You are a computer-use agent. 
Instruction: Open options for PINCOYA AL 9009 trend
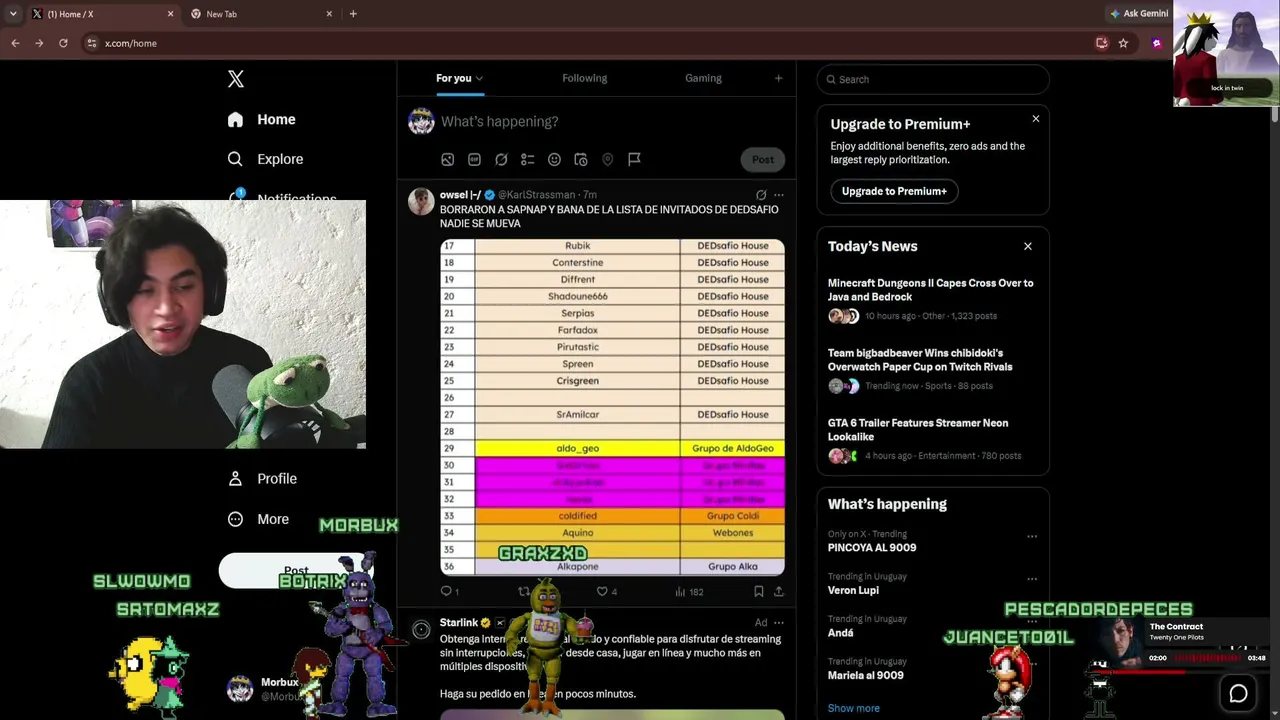1032,536
